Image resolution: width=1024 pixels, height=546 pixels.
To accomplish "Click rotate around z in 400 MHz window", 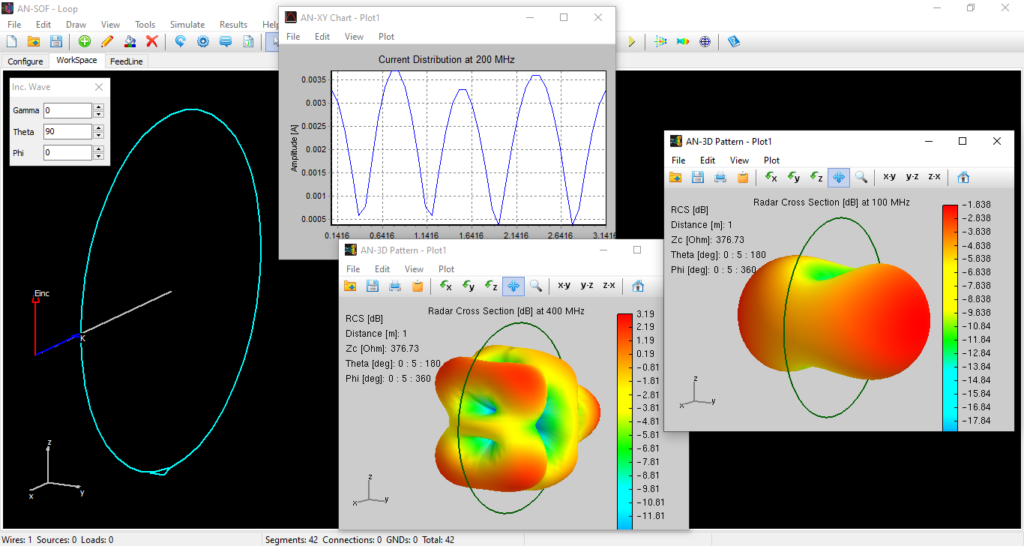I will pos(491,286).
